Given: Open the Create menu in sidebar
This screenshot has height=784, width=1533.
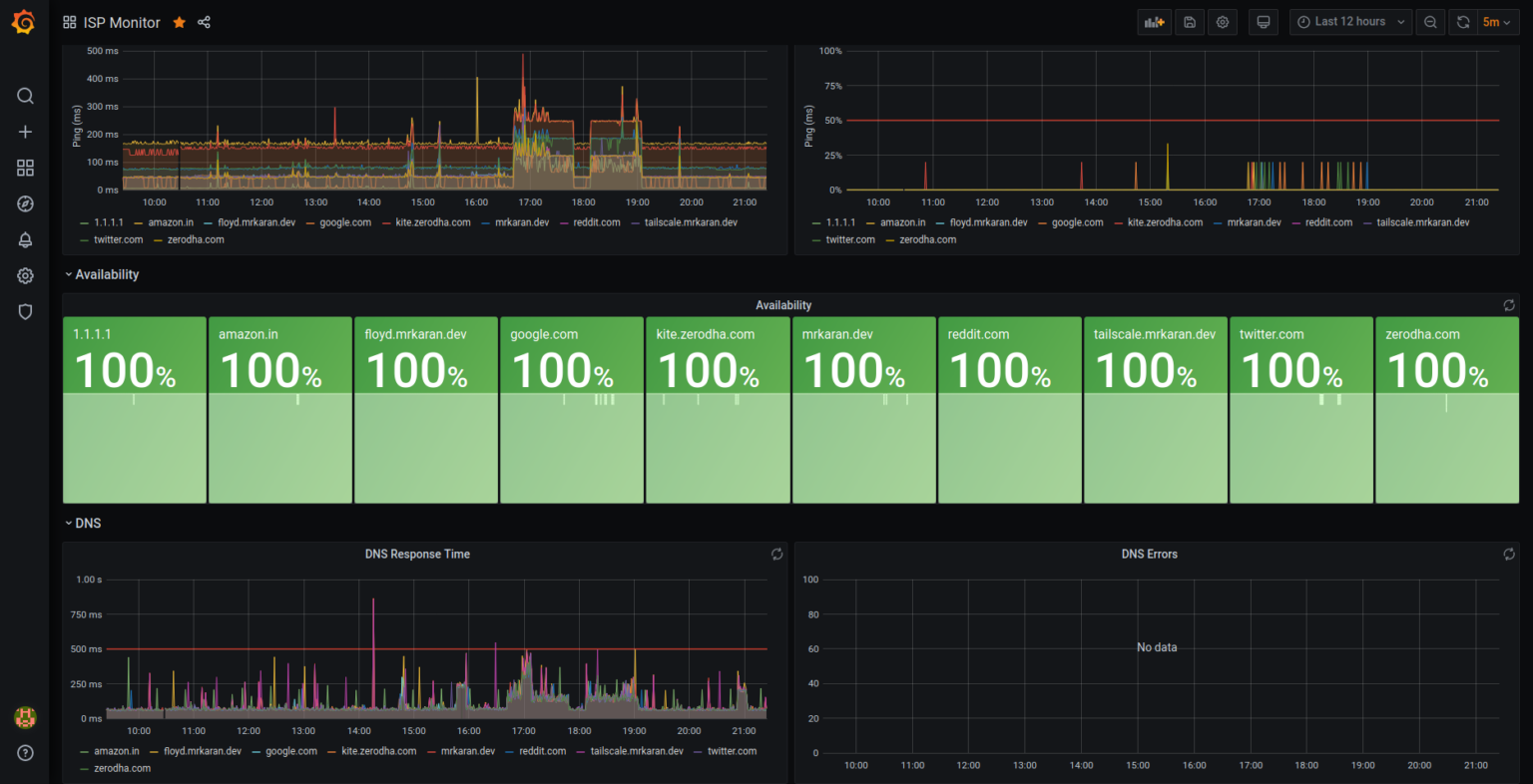Looking at the screenshot, I should (x=25, y=131).
